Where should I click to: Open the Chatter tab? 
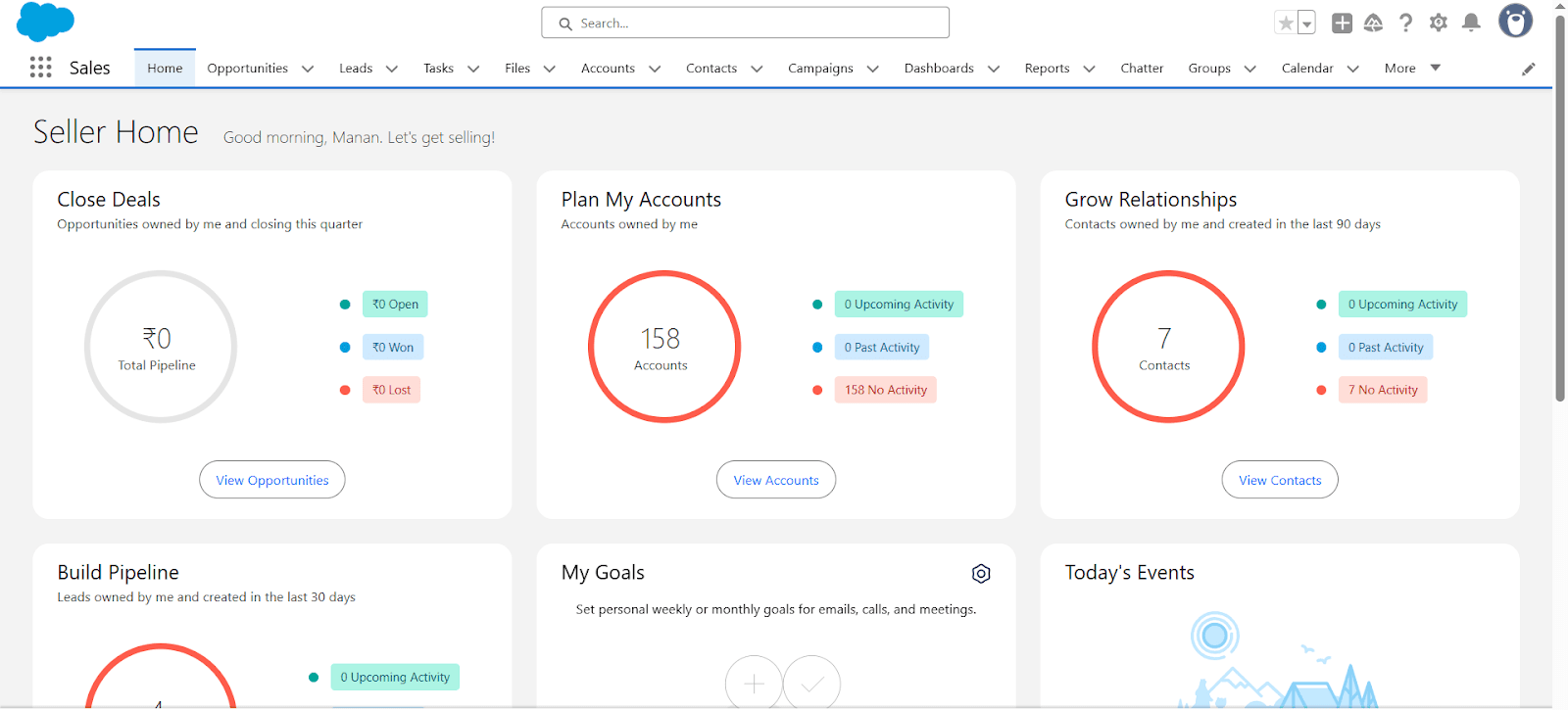[1142, 68]
